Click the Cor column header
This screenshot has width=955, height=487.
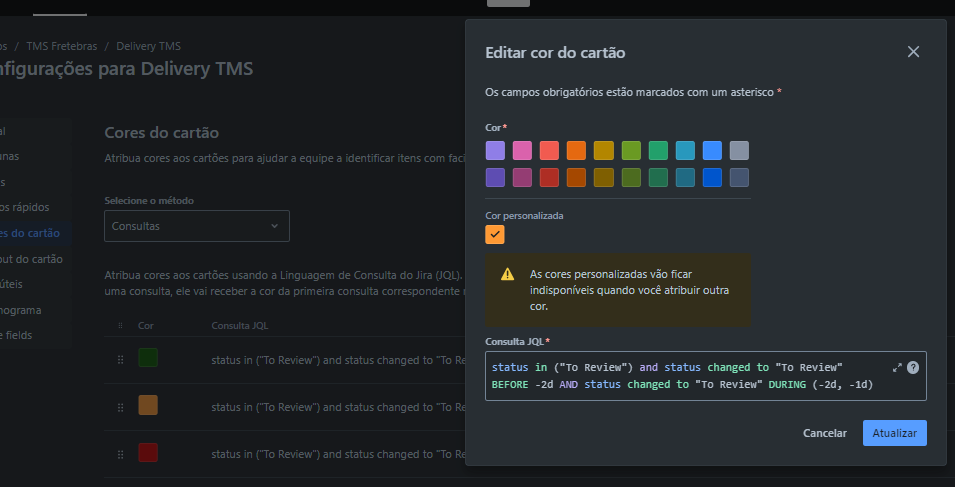(x=146, y=326)
